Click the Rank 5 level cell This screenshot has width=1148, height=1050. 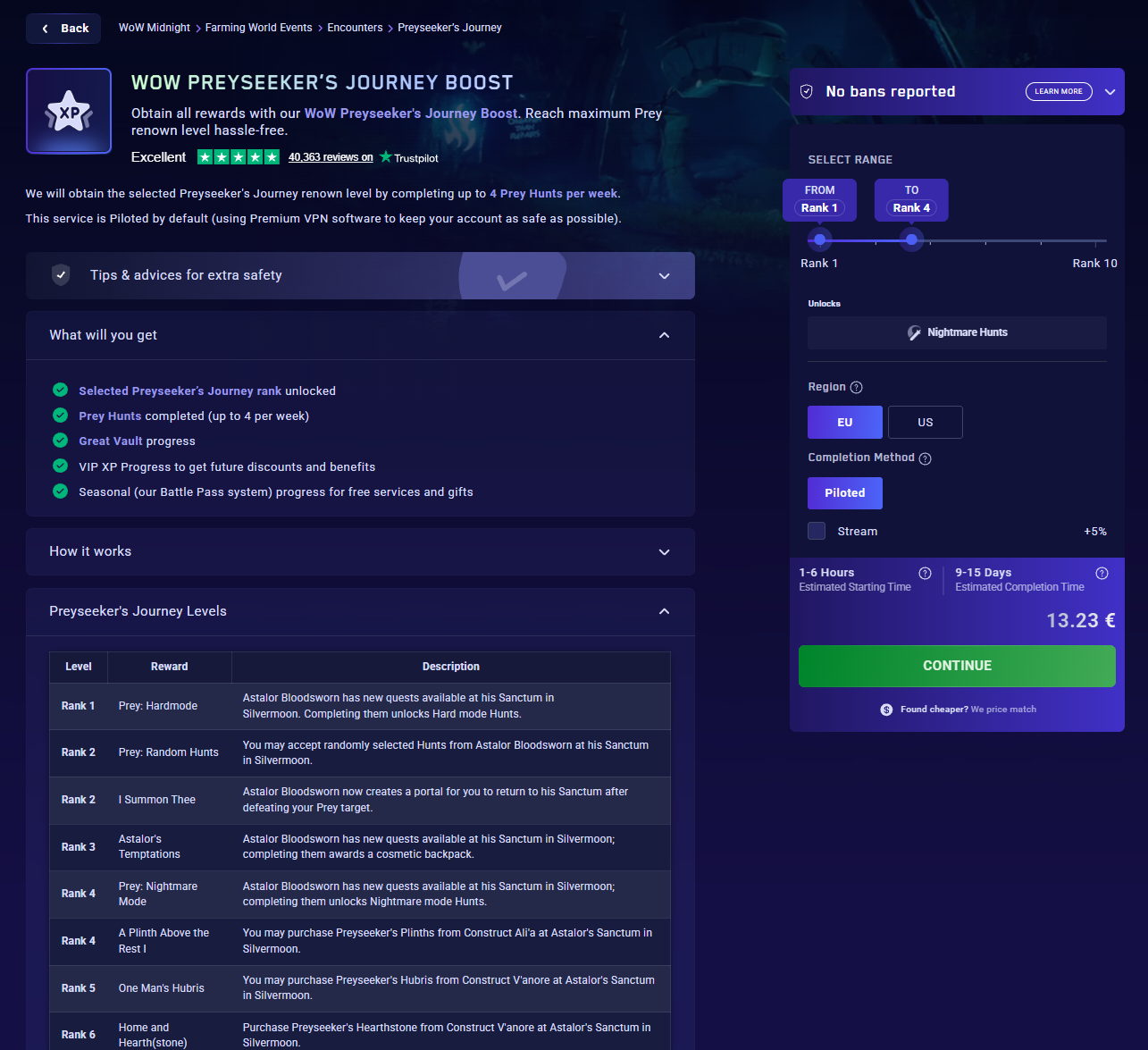79,988
